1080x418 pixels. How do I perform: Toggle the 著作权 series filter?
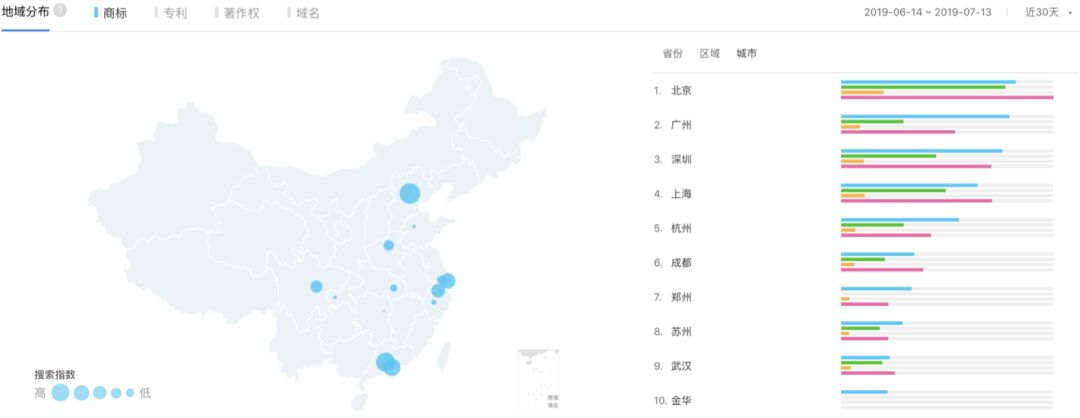(x=237, y=13)
